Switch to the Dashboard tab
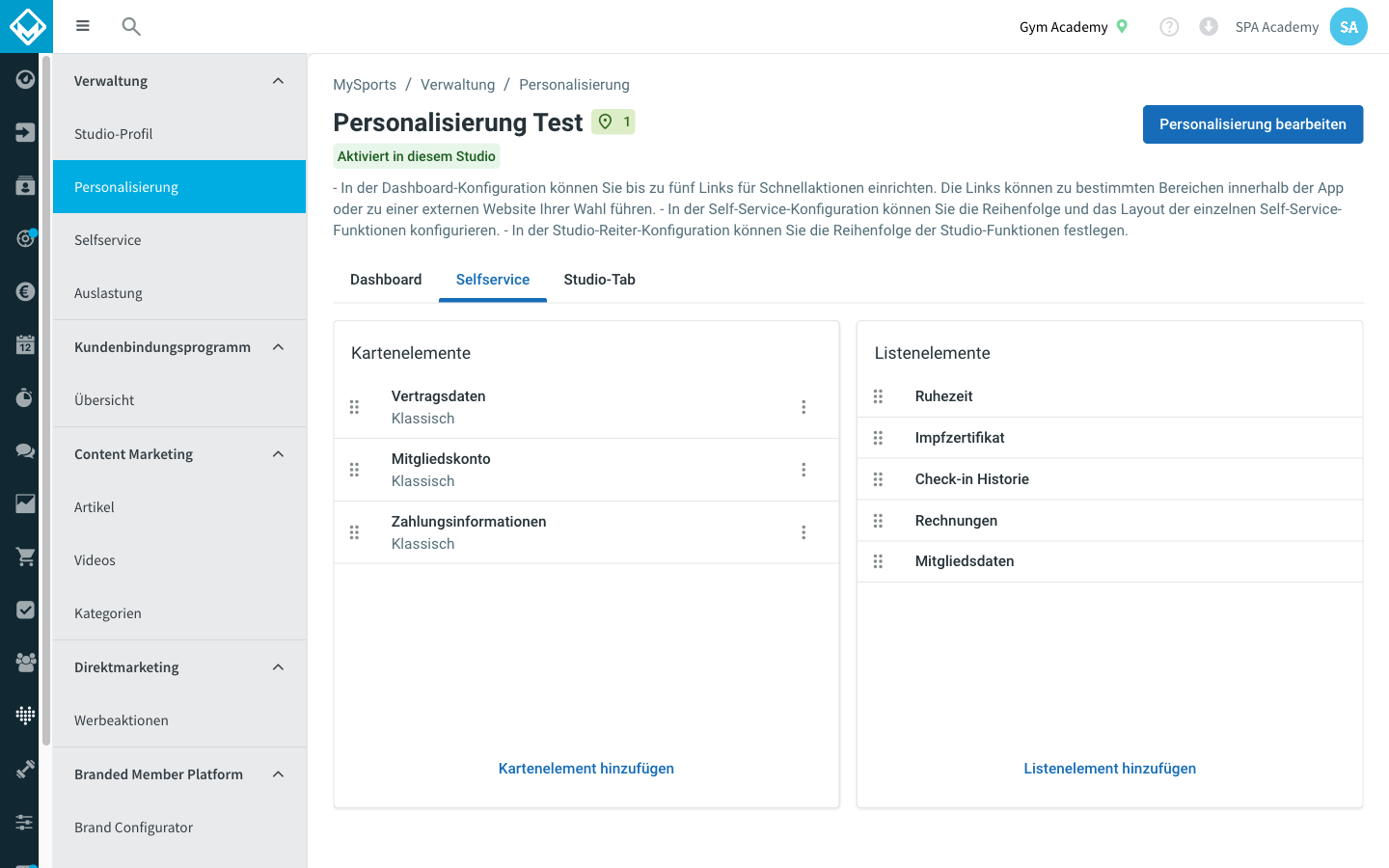The image size is (1389, 868). [x=386, y=280]
